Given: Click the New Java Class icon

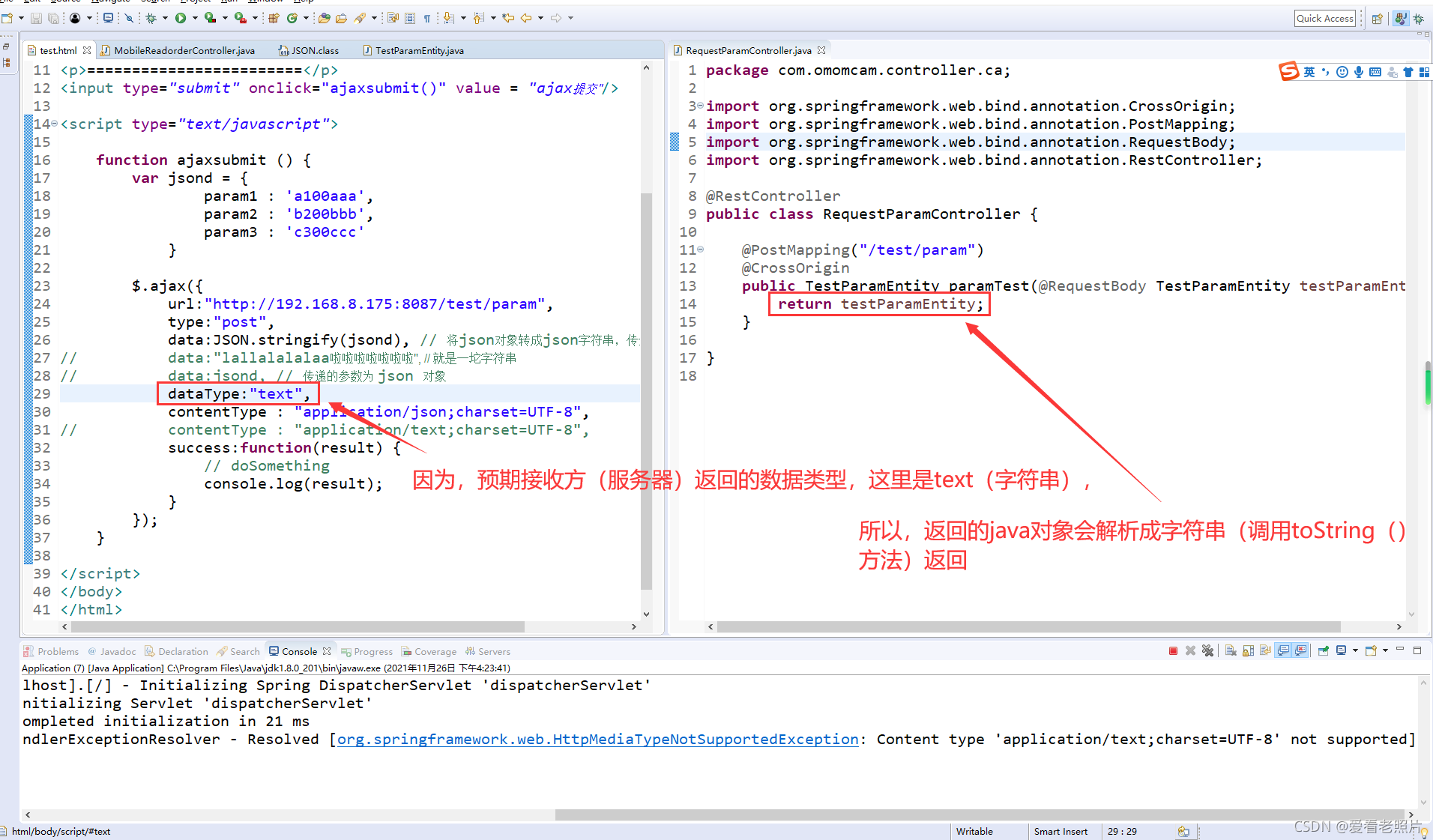Looking at the screenshot, I should pyautogui.click(x=292, y=18).
